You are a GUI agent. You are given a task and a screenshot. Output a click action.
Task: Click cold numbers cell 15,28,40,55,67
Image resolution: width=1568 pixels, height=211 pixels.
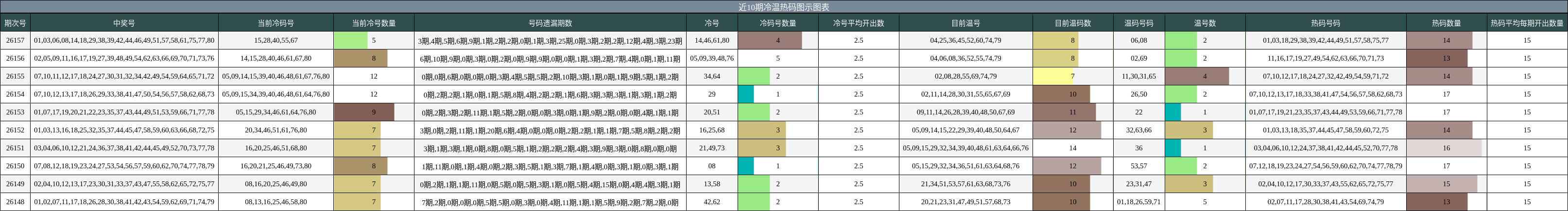click(x=276, y=40)
